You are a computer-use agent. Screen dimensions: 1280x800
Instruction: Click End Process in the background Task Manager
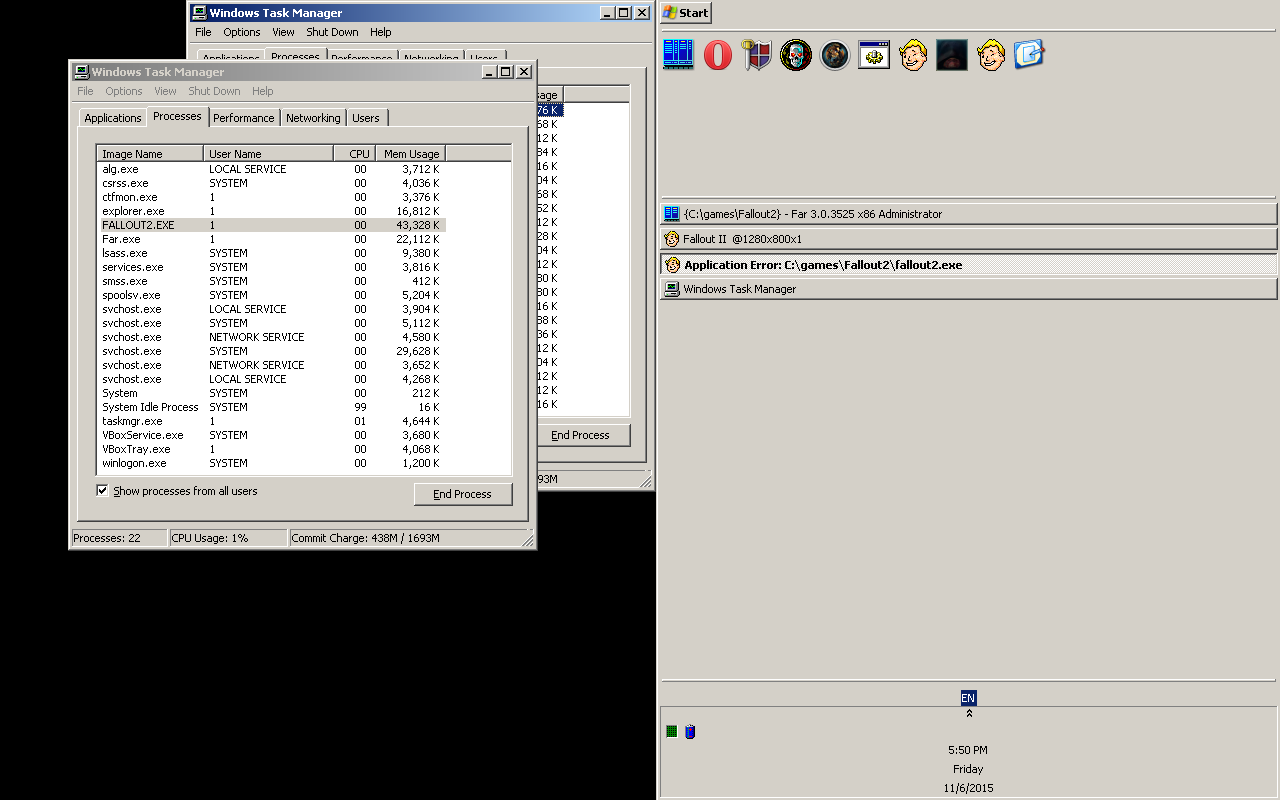coord(583,435)
